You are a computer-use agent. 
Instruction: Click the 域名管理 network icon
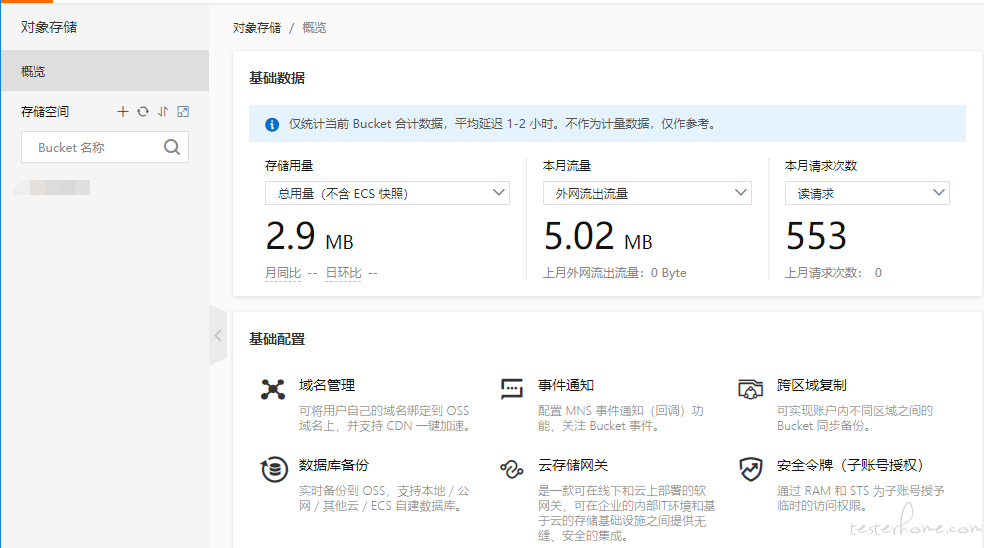pos(273,389)
